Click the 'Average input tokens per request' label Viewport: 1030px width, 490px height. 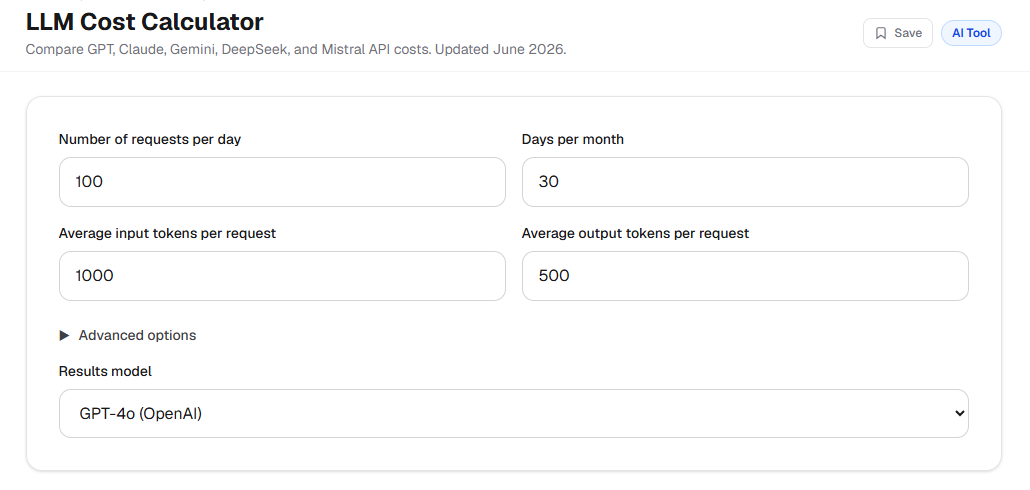pos(168,233)
